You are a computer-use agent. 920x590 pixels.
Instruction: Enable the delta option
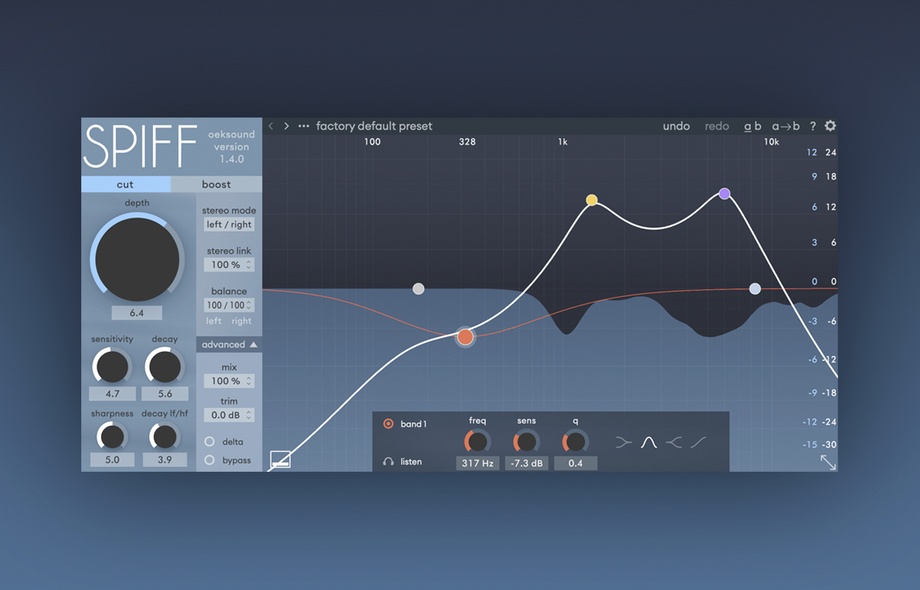(x=209, y=442)
